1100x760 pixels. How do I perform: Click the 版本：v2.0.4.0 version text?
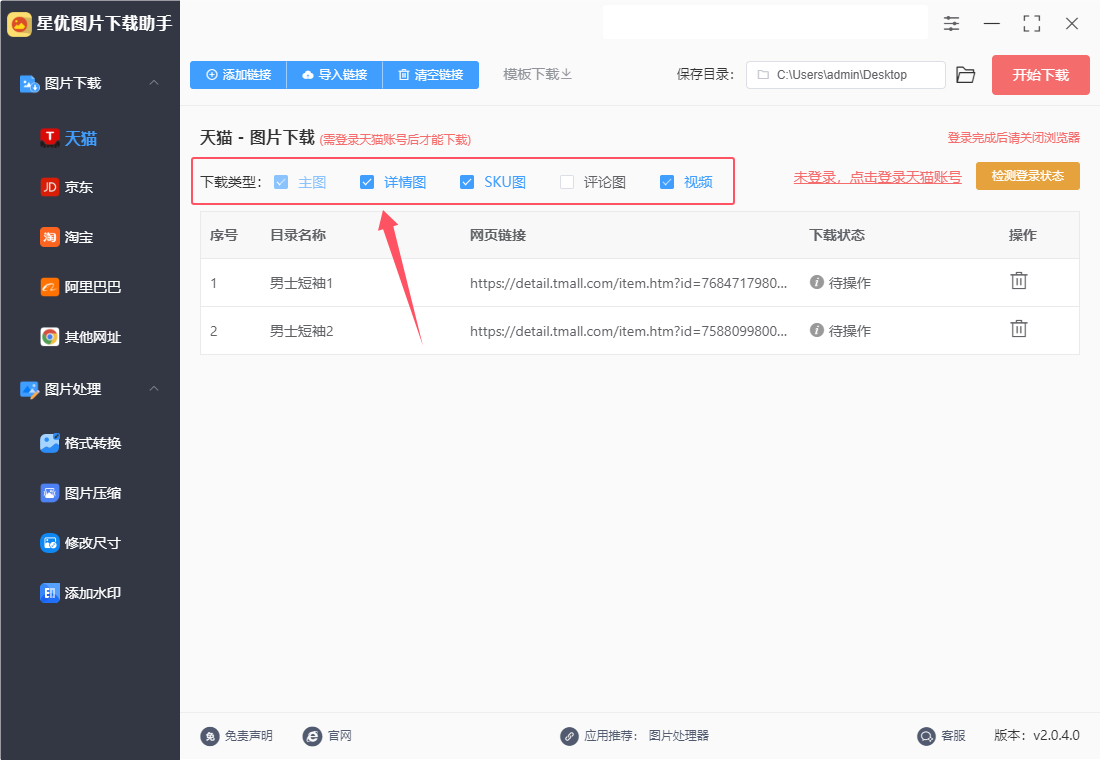point(1037,735)
